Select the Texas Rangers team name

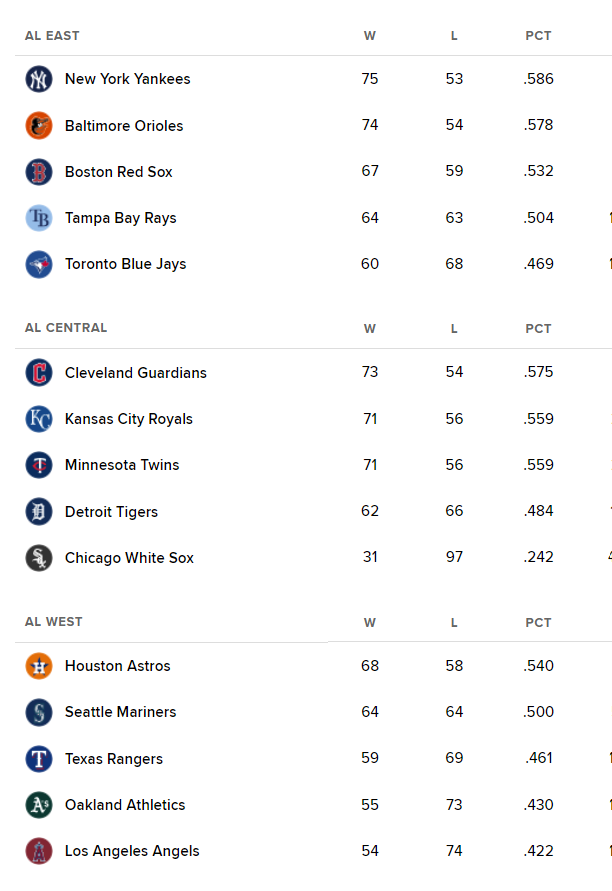114,759
